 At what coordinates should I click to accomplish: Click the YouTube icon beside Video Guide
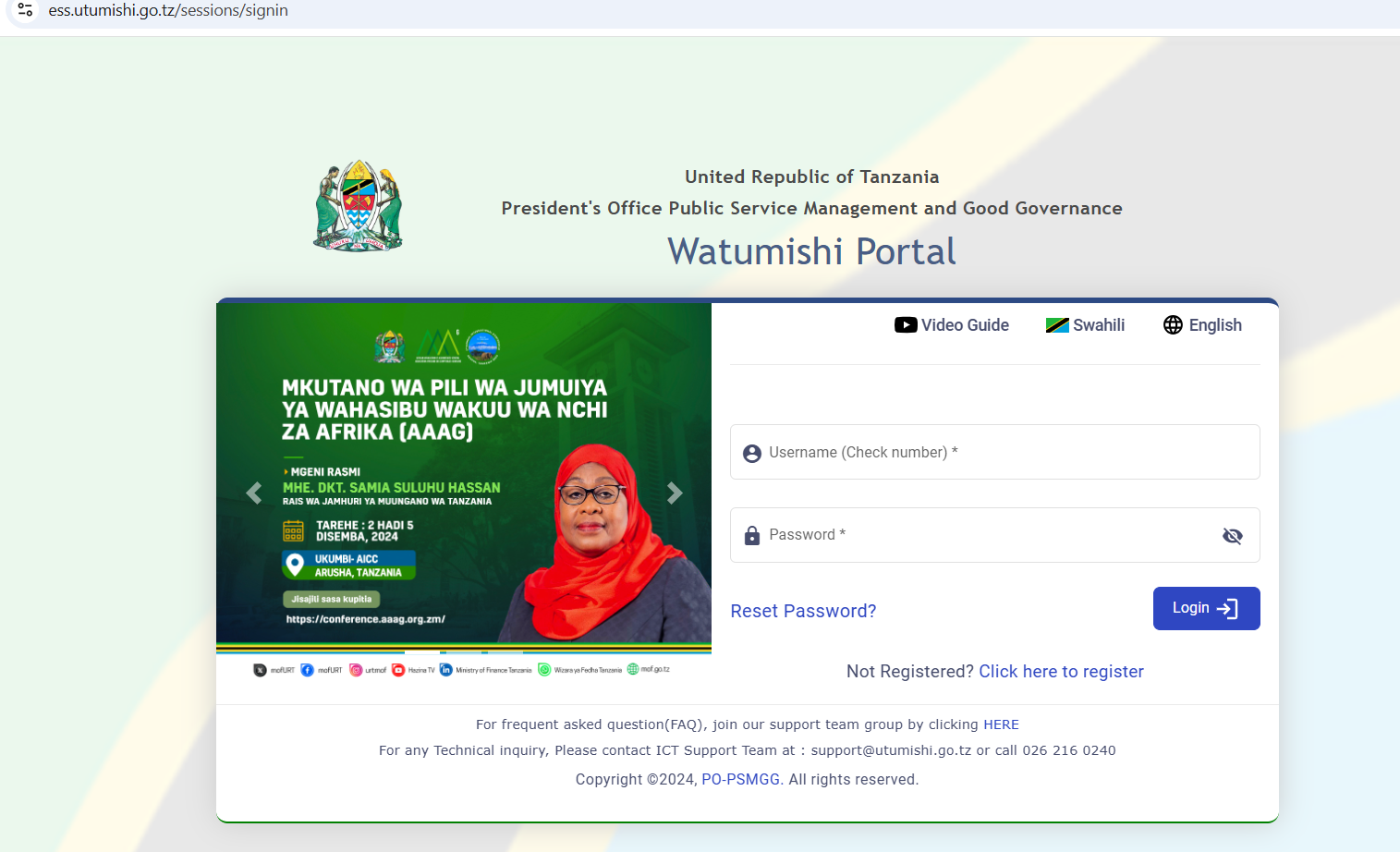pos(906,325)
